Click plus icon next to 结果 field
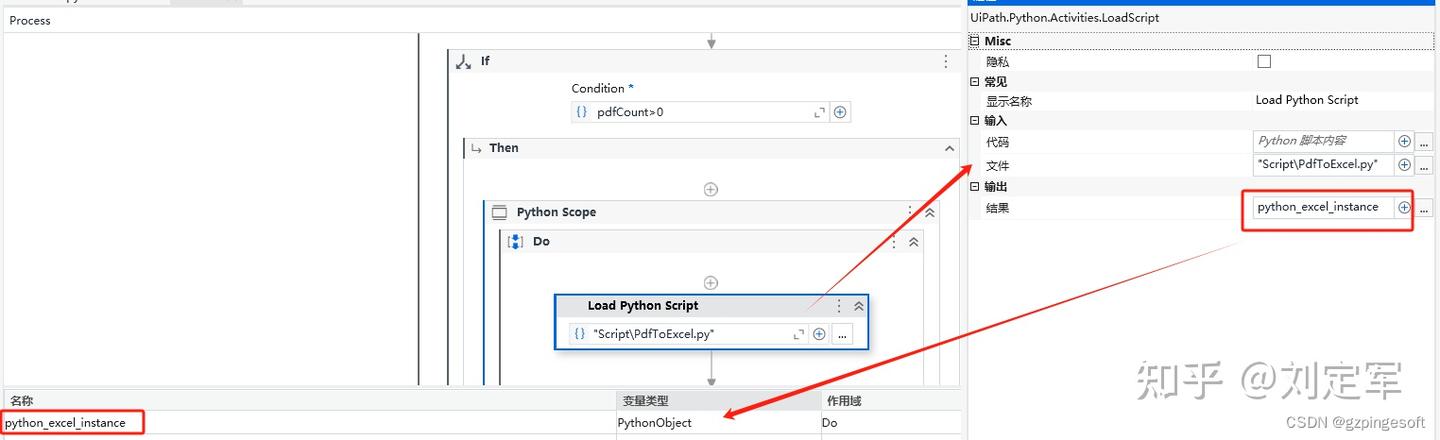The width and height of the screenshot is (1440, 440). click(1404, 207)
